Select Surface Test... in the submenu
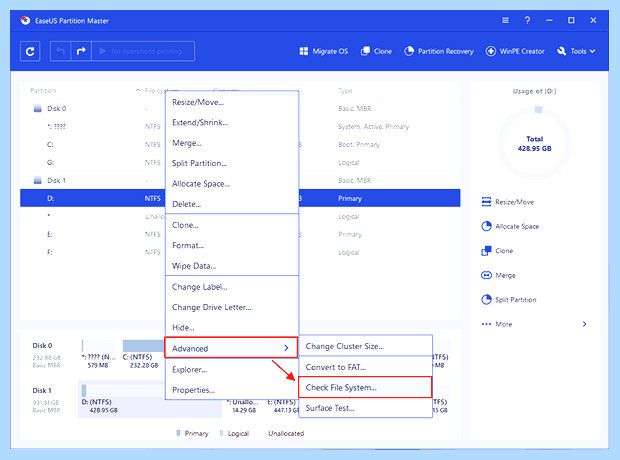The height and width of the screenshot is (460, 620). click(365, 408)
